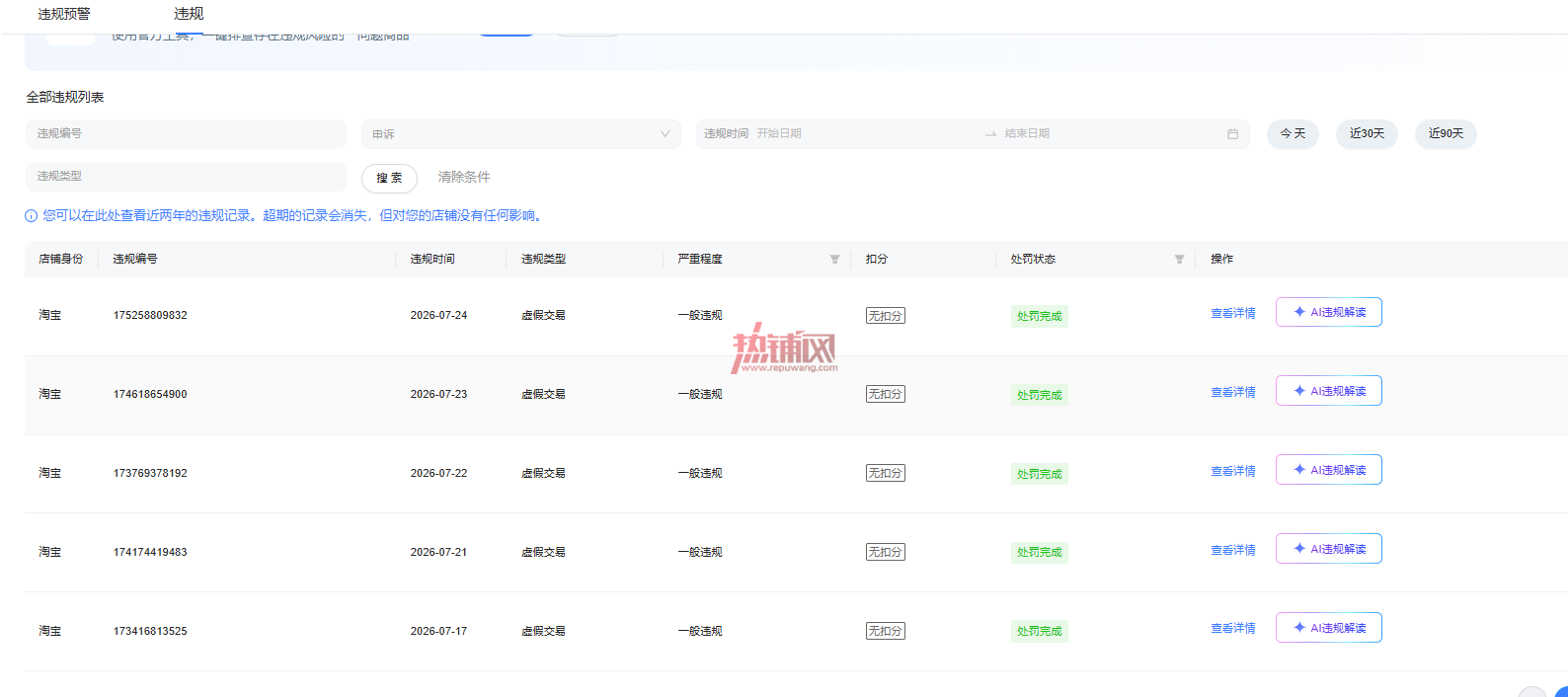The width and height of the screenshot is (1568, 697).
Task: View 查看详情 for the 2026-07-21 violation
Action: pos(1233,550)
